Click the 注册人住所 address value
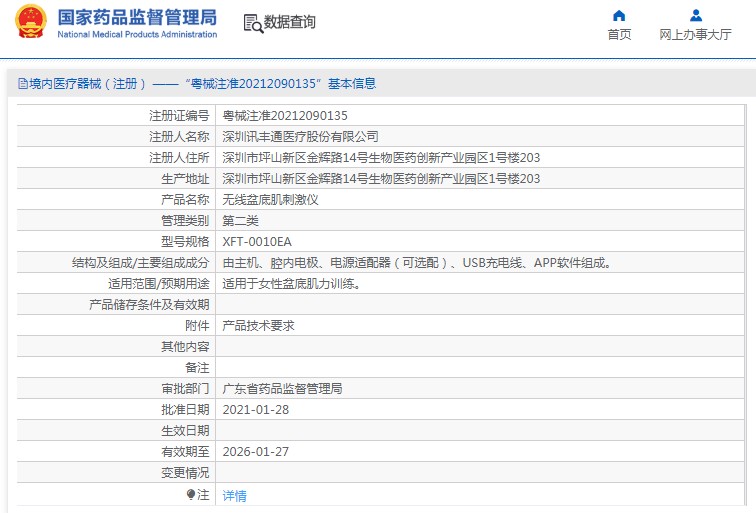756x513 pixels. tap(381, 158)
